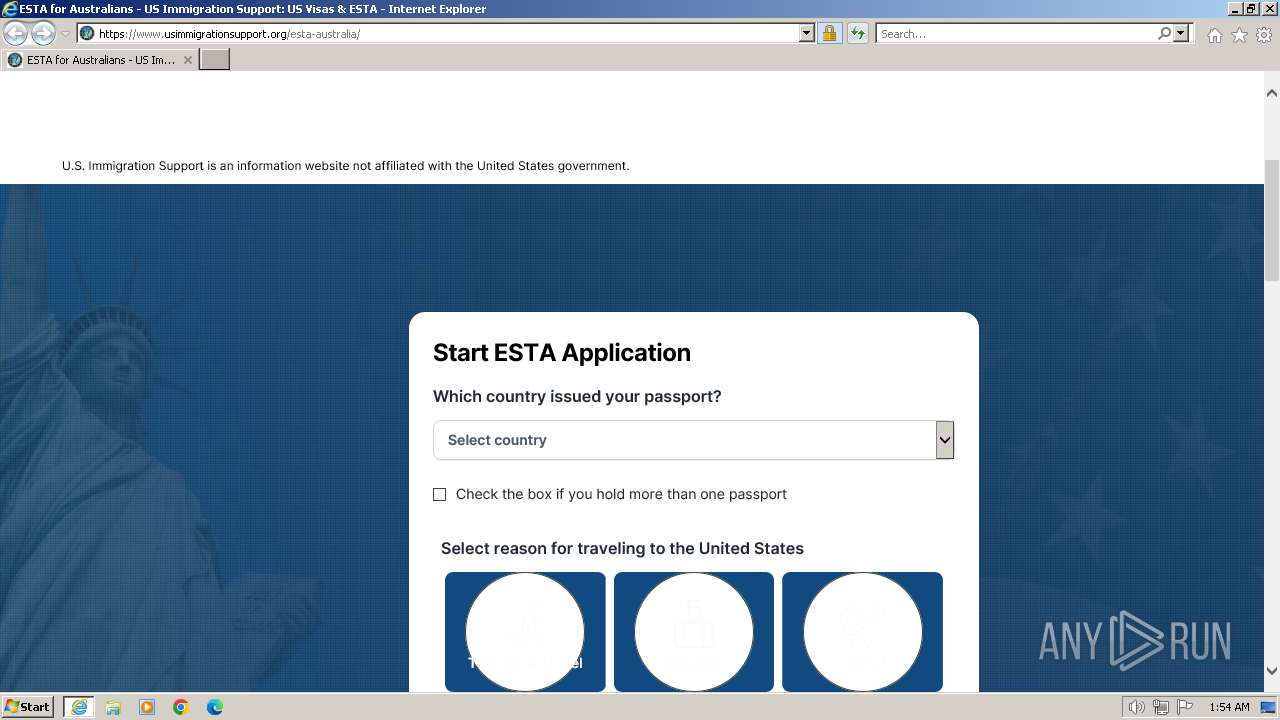Open the recent pages dropdown arrow
This screenshot has height=720, width=1280.
pyautogui.click(x=66, y=34)
